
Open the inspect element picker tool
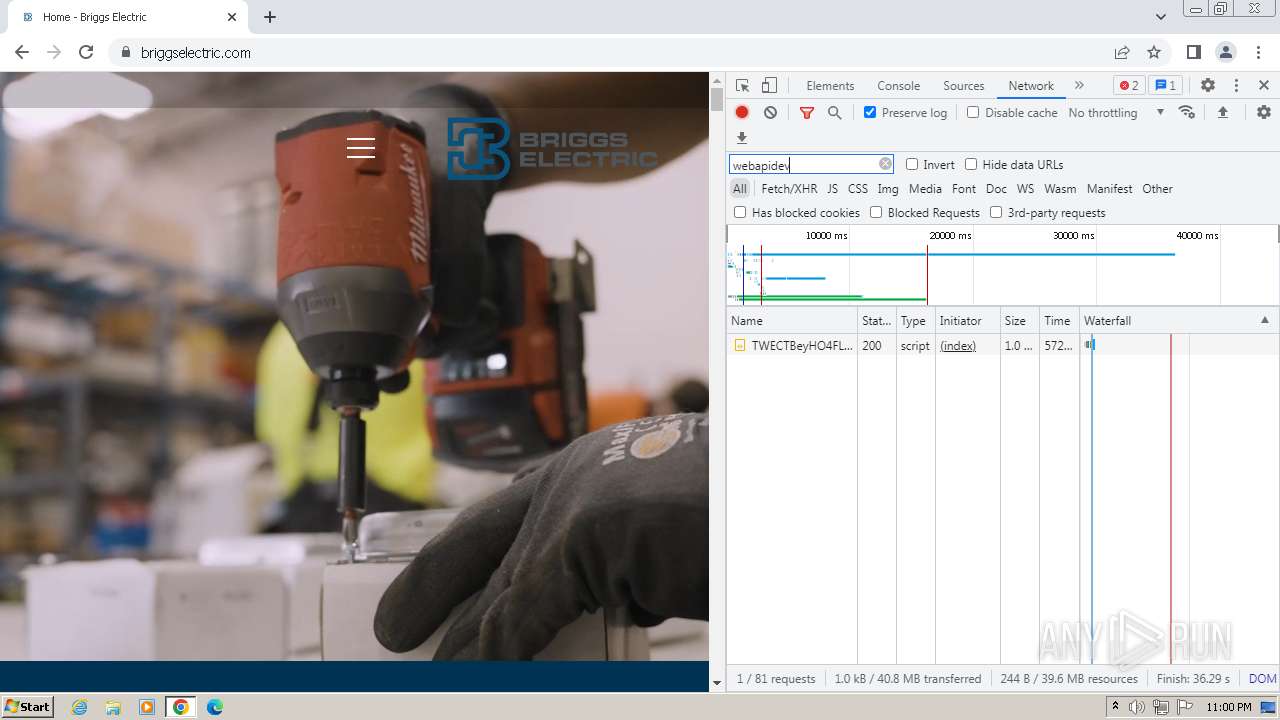(x=742, y=86)
